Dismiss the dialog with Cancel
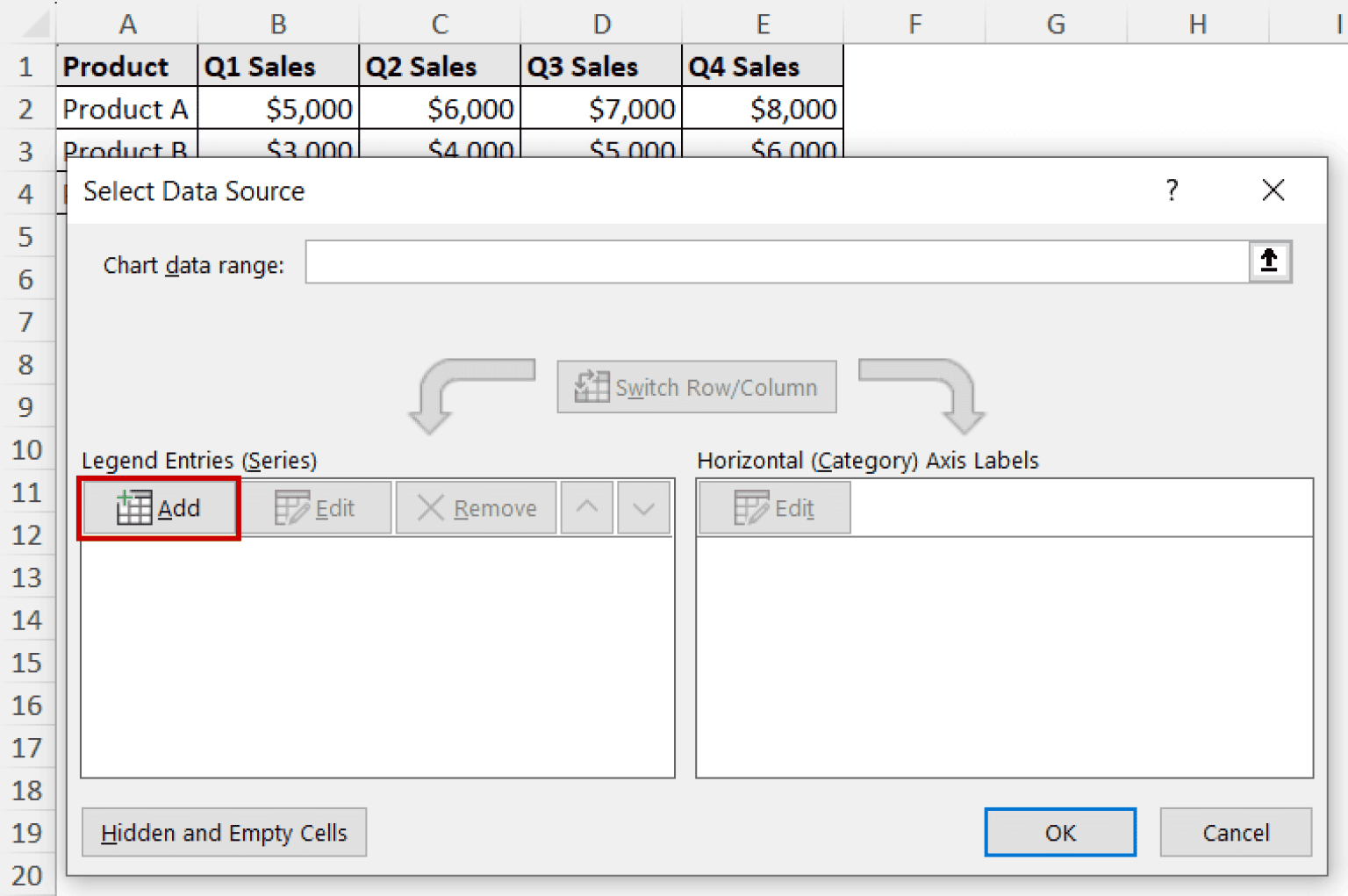Image resolution: width=1348 pixels, height=896 pixels. click(1236, 832)
